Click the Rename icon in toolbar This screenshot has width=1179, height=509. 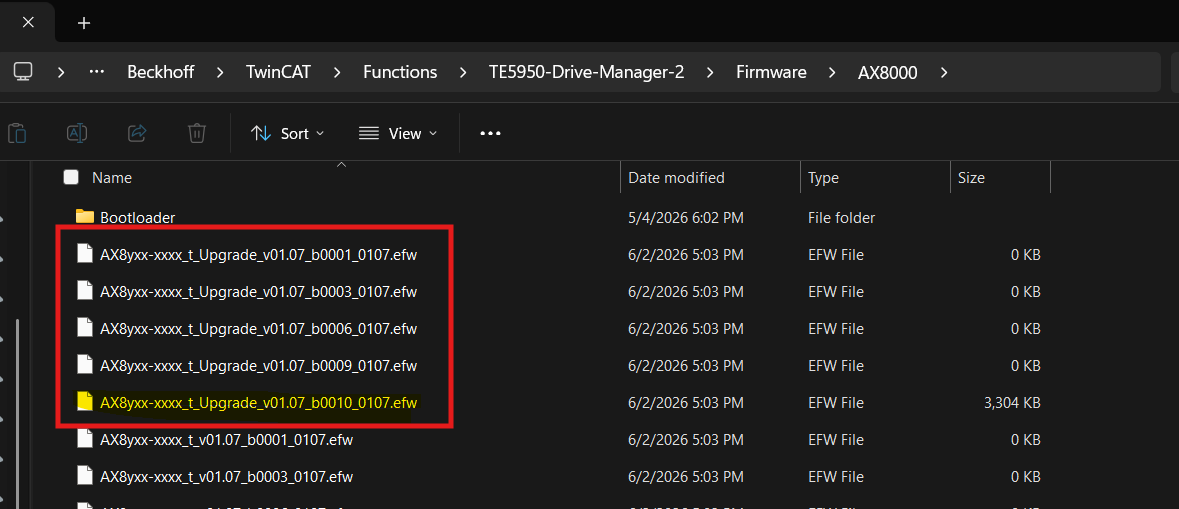tap(77, 133)
